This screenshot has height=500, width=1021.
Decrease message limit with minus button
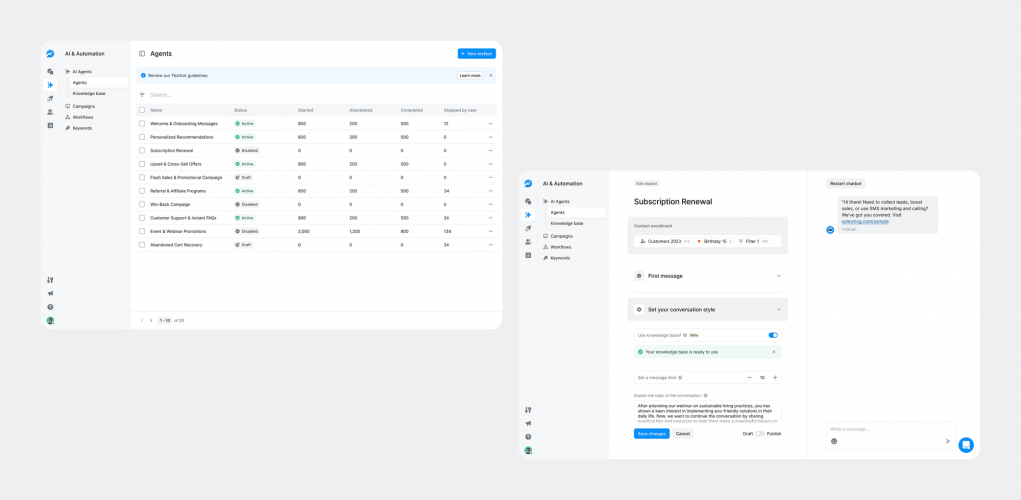(x=749, y=378)
